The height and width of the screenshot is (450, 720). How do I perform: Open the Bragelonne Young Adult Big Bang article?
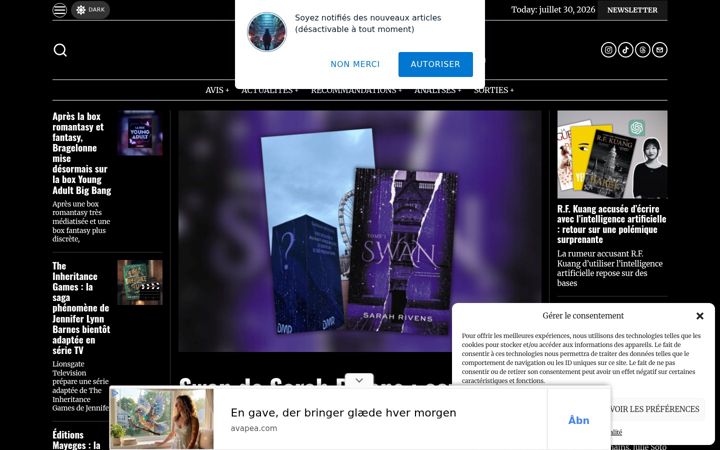pos(82,153)
